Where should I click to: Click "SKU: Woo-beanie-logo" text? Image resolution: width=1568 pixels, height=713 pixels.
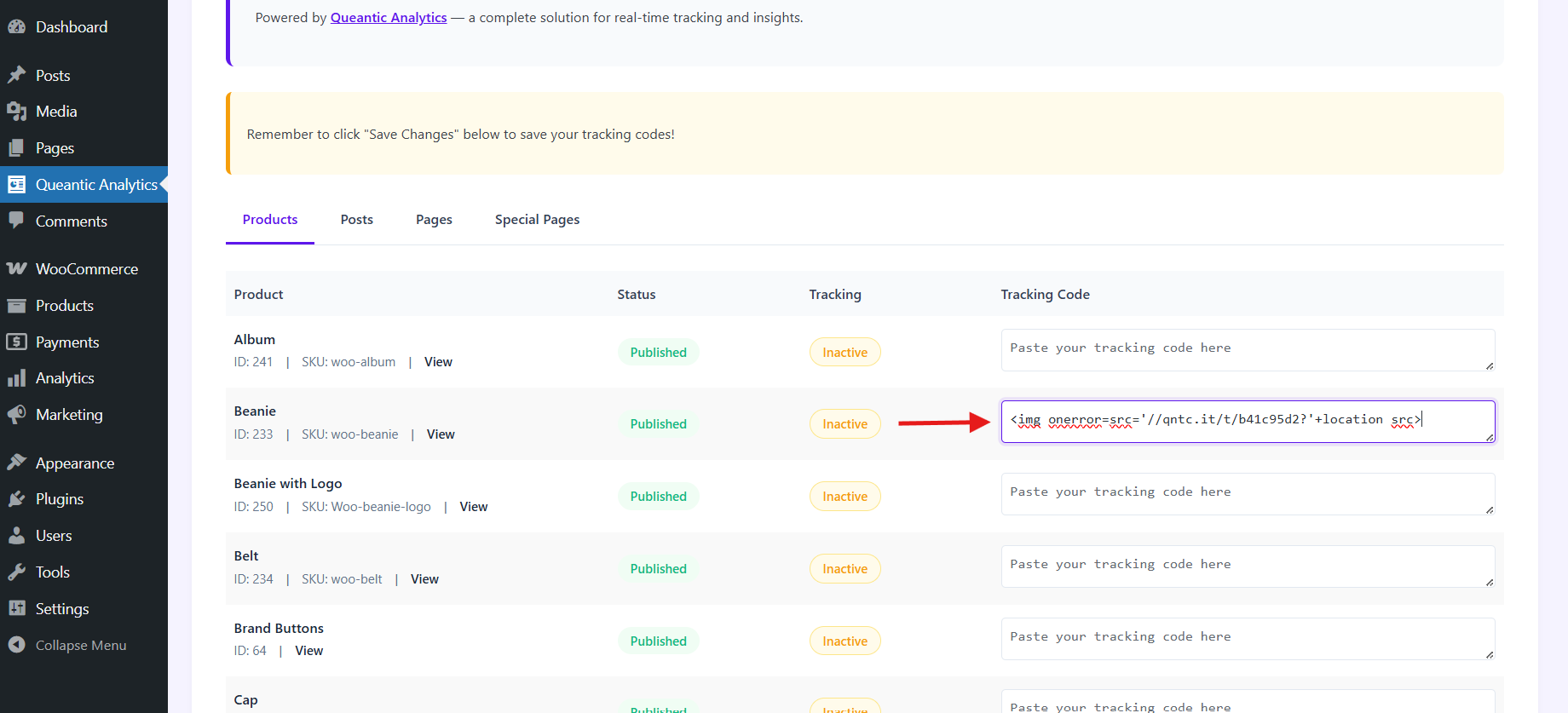366,507
